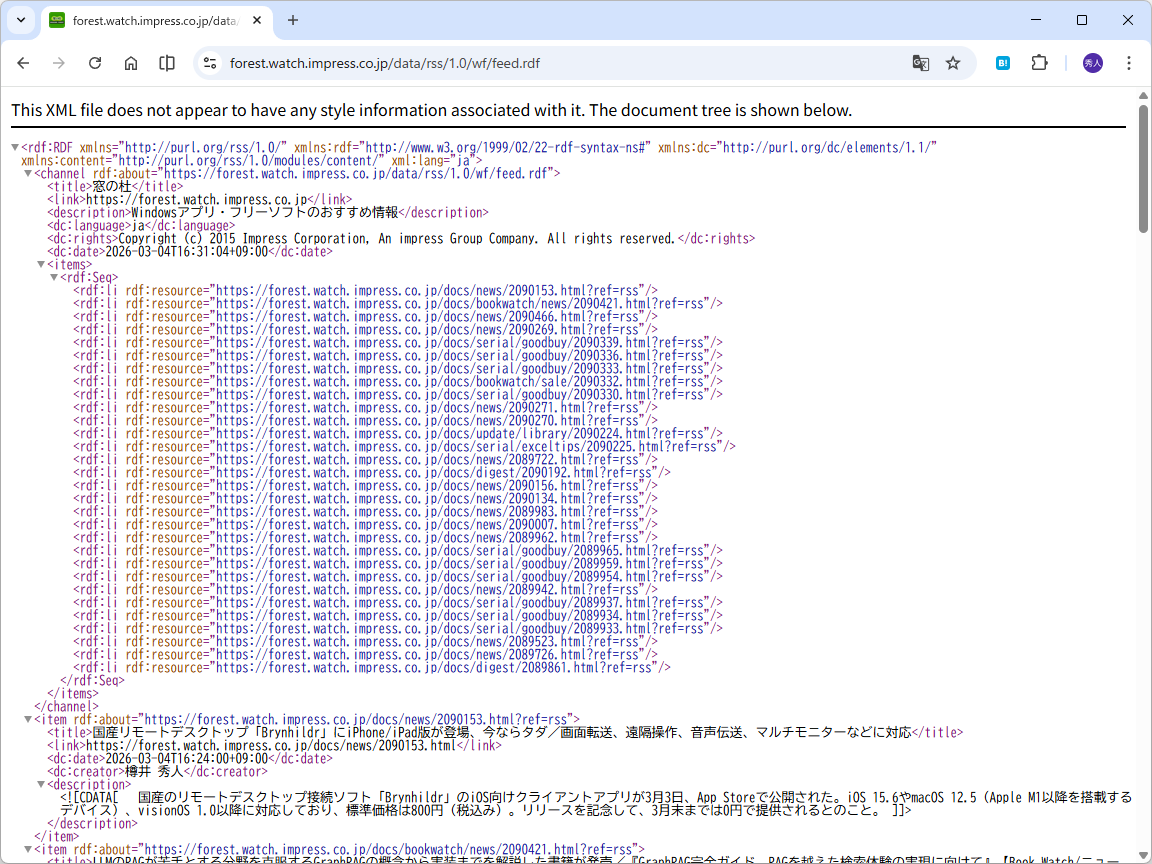1152x864 pixels.
Task: Open the tab search dropdown
Action: coord(21,21)
